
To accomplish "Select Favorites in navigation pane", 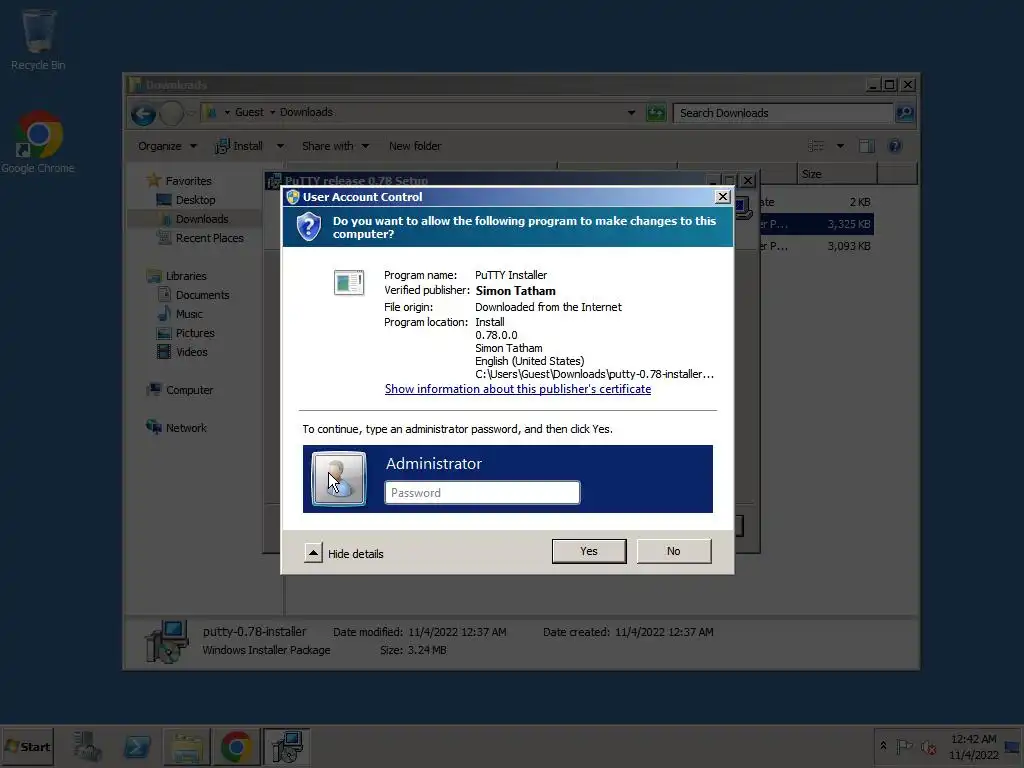I will click(x=188, y=181).
